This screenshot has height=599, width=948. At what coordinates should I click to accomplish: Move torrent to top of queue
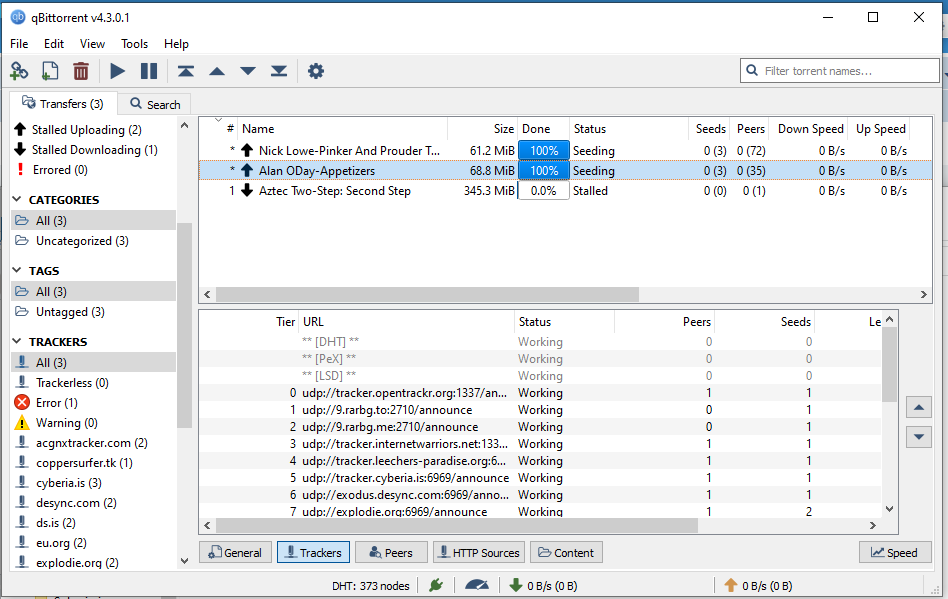tap(186, 71)
